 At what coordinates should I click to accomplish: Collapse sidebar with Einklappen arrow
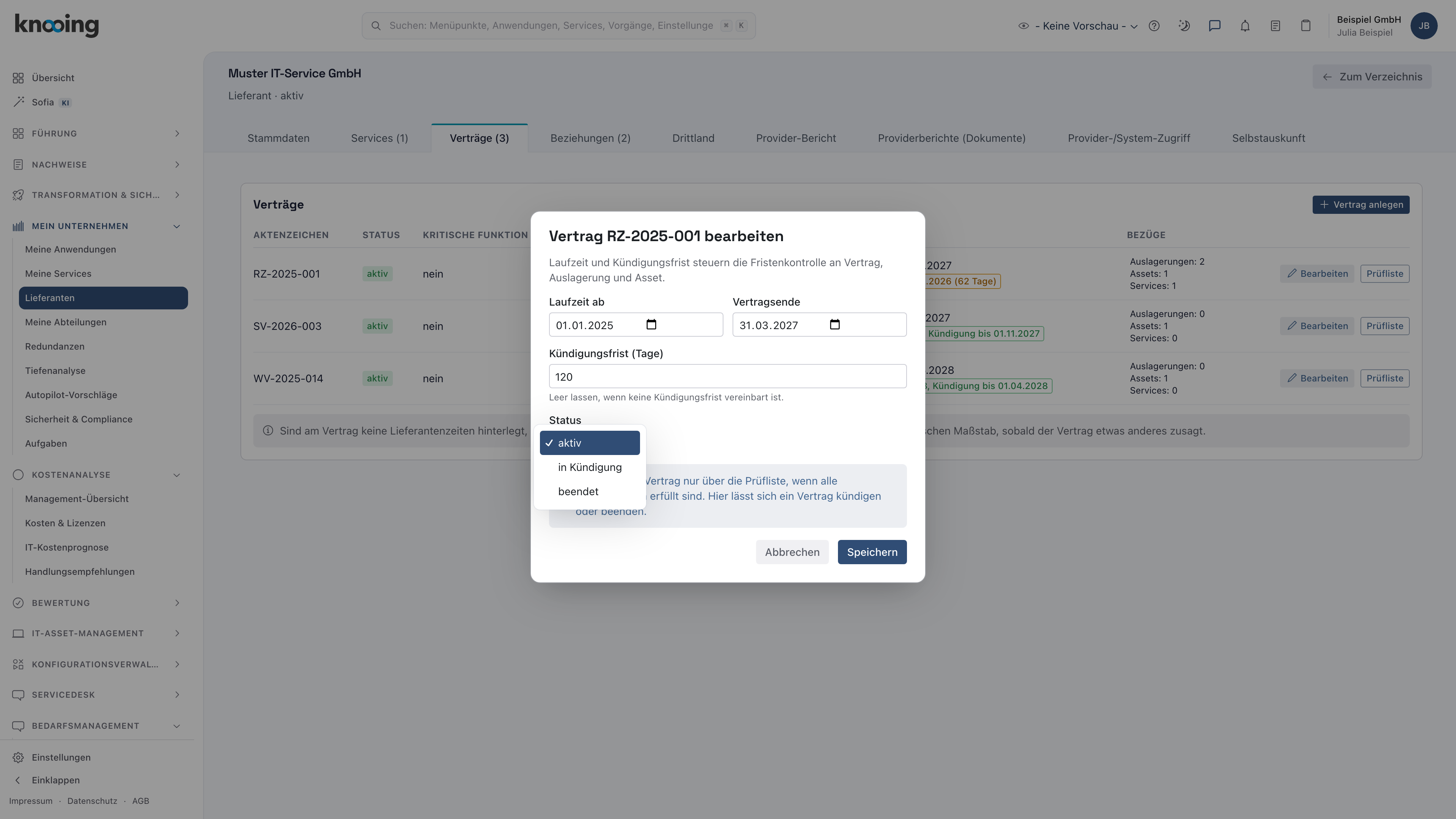point(17,780)
